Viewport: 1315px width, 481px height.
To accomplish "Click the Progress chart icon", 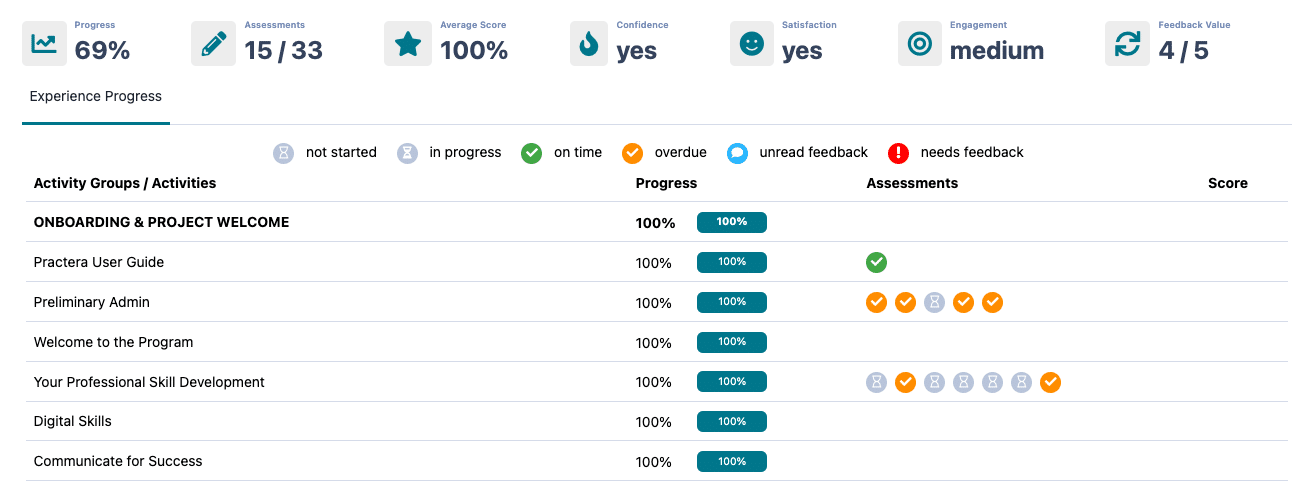I will (44, 43).
